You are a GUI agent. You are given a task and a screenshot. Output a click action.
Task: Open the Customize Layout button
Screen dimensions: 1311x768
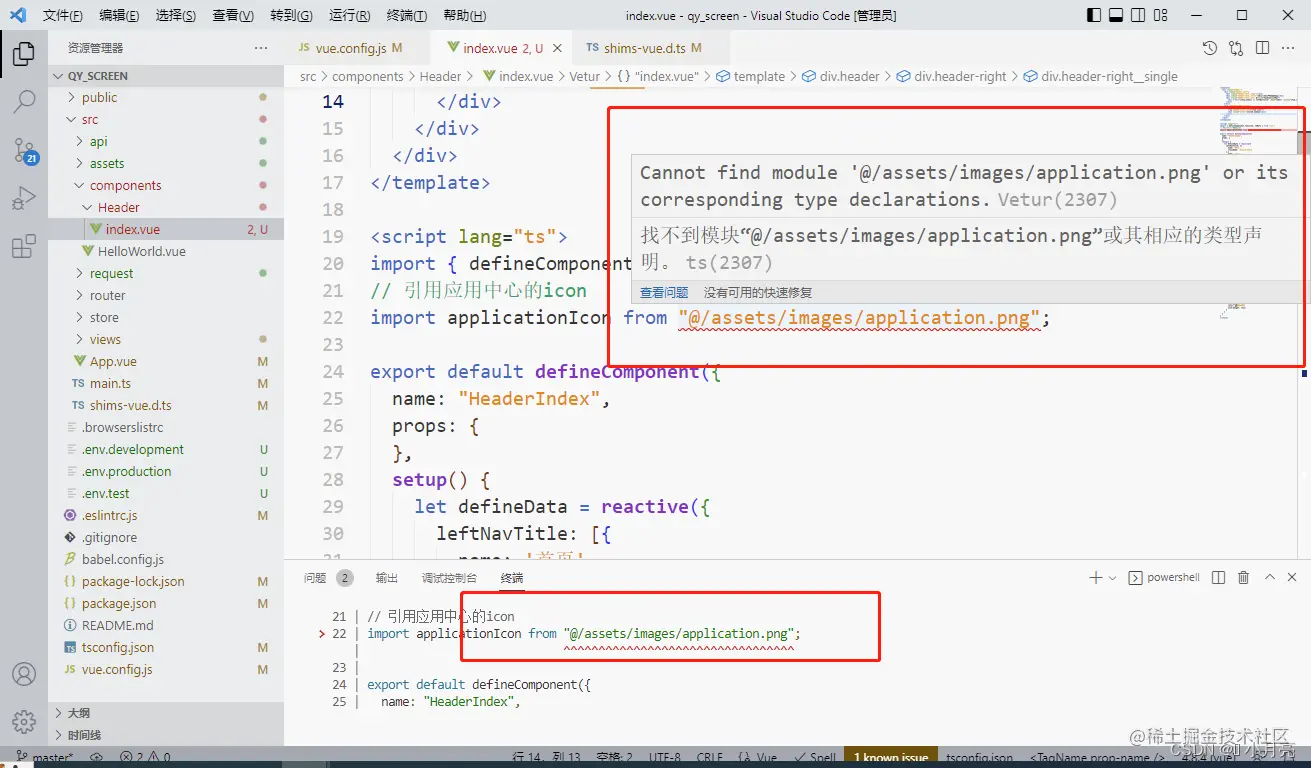[1161, 15]
